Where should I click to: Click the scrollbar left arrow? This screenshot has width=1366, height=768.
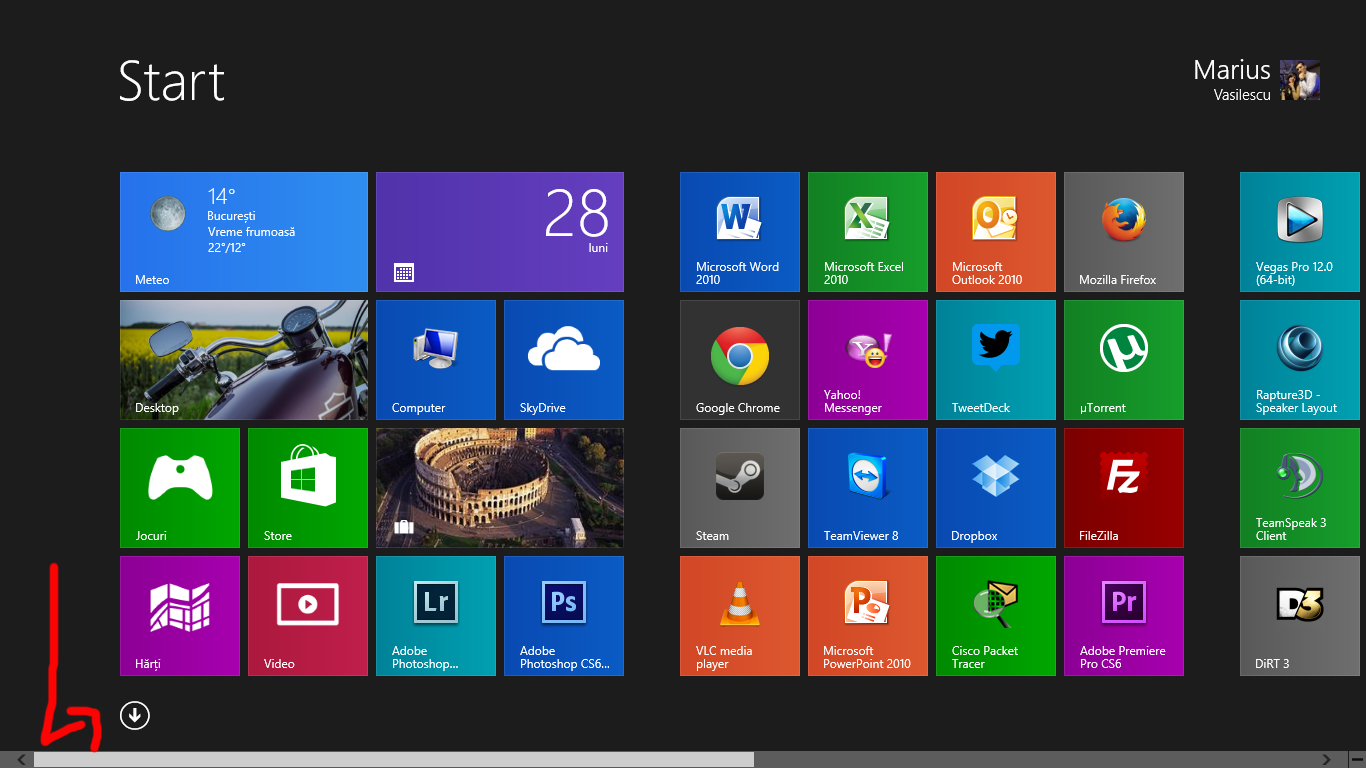point(22,760)
